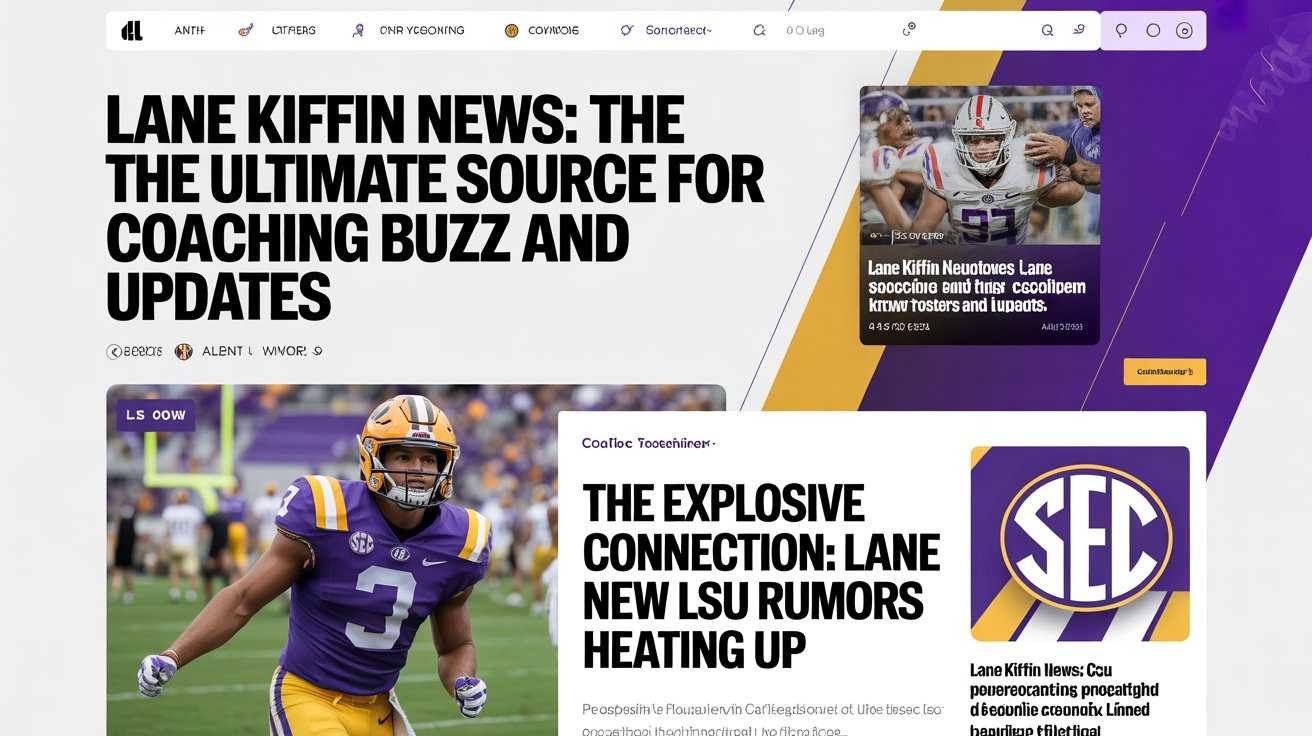Screen dimensions: 1312x736
Task: Click the target circle icon at the nav bar end
Action: 1185,31
